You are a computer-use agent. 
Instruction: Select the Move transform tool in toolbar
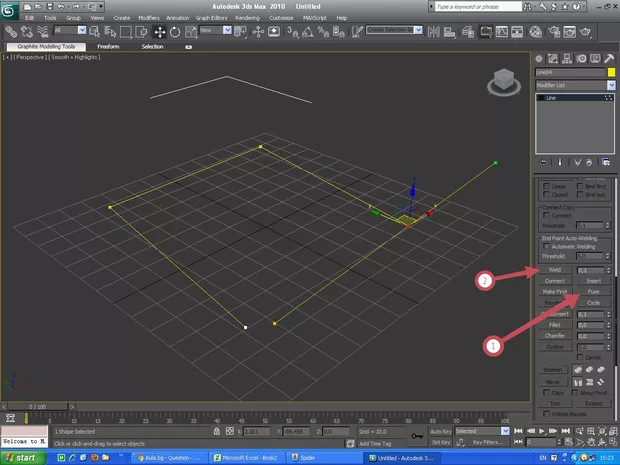pos(159,31)
